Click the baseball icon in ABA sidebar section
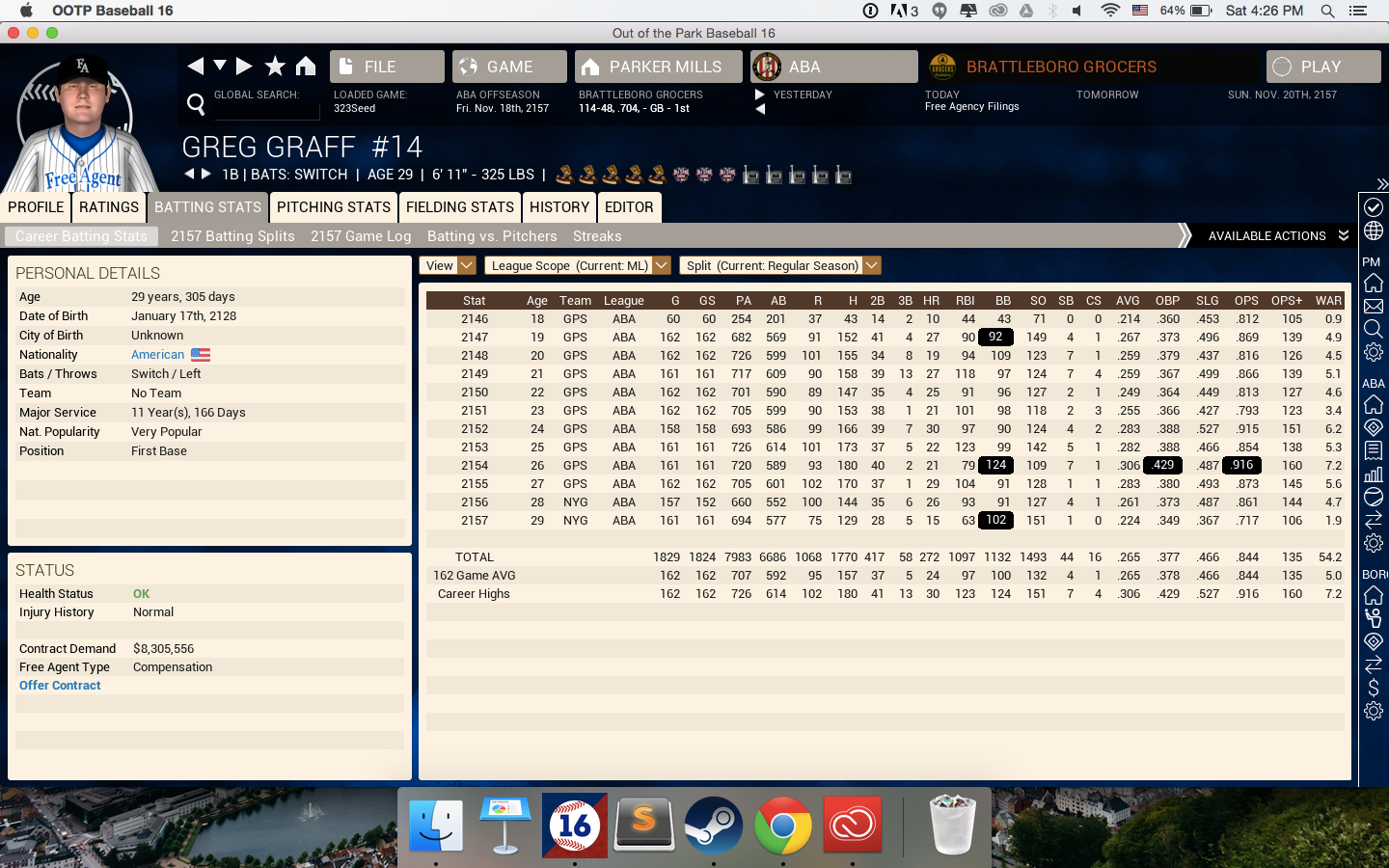The image size is (1389, 868). pyautogui.click(x=1374, y=497)
